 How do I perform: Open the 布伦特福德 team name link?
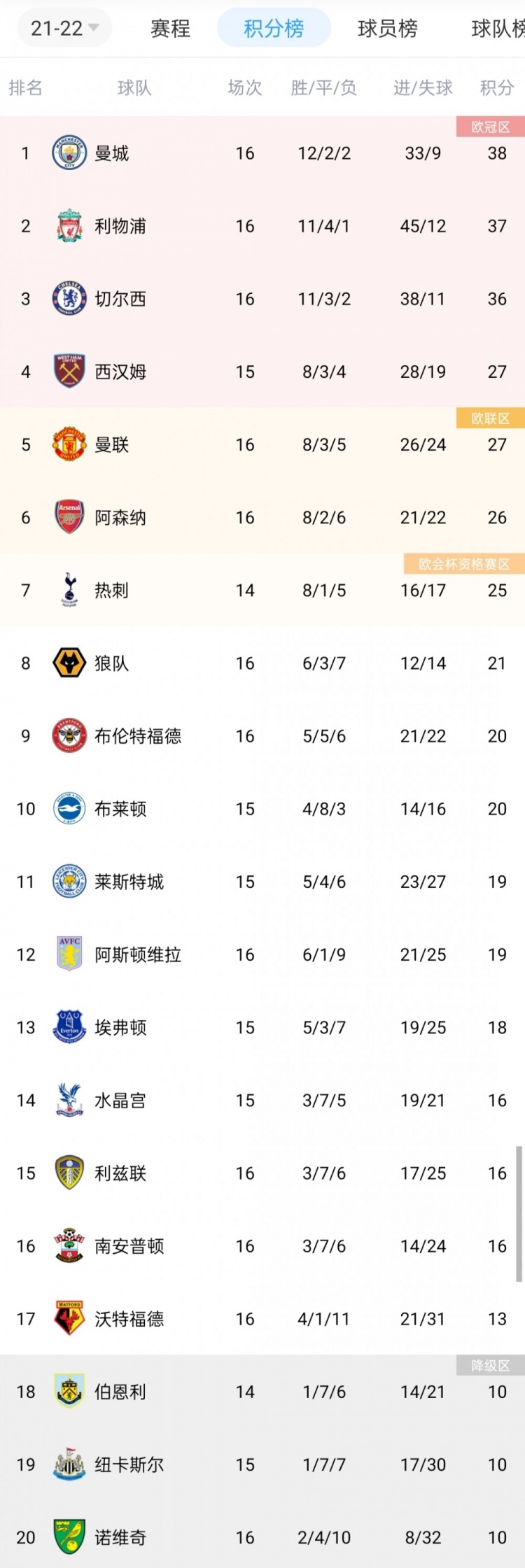point(138,736)
